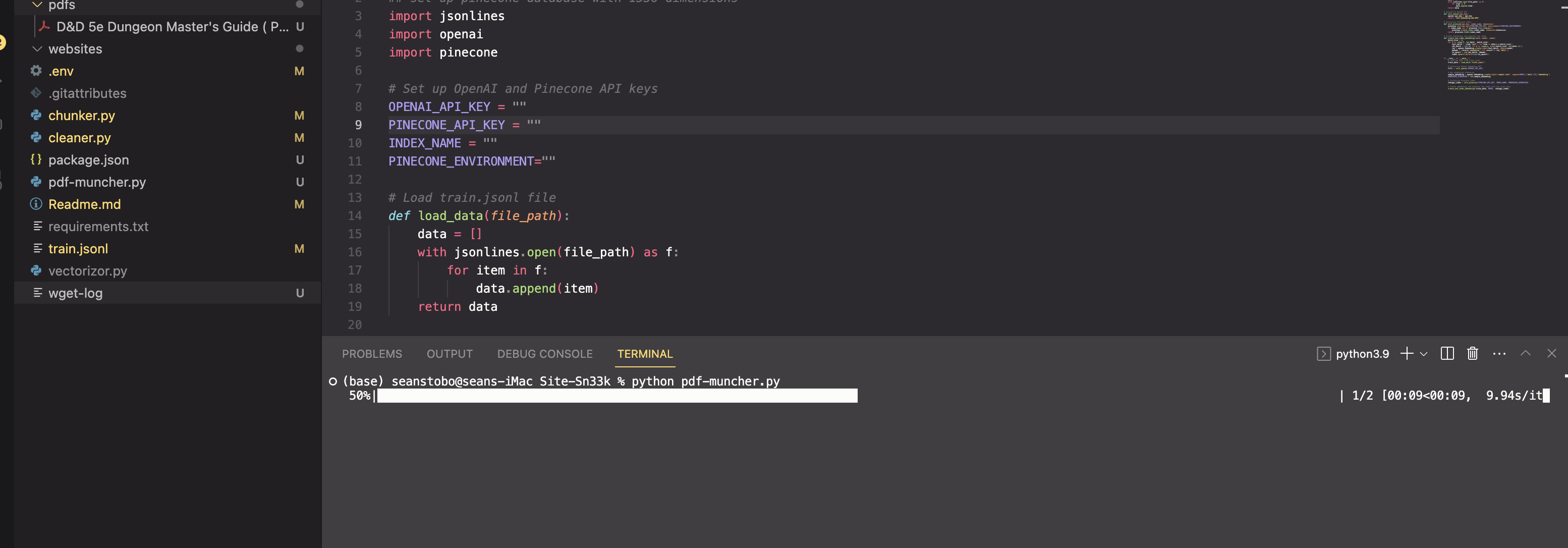This screenshot has width=1568, height=548.
Task: Open the split terminal editor layout
Action: click(1446, 352)
